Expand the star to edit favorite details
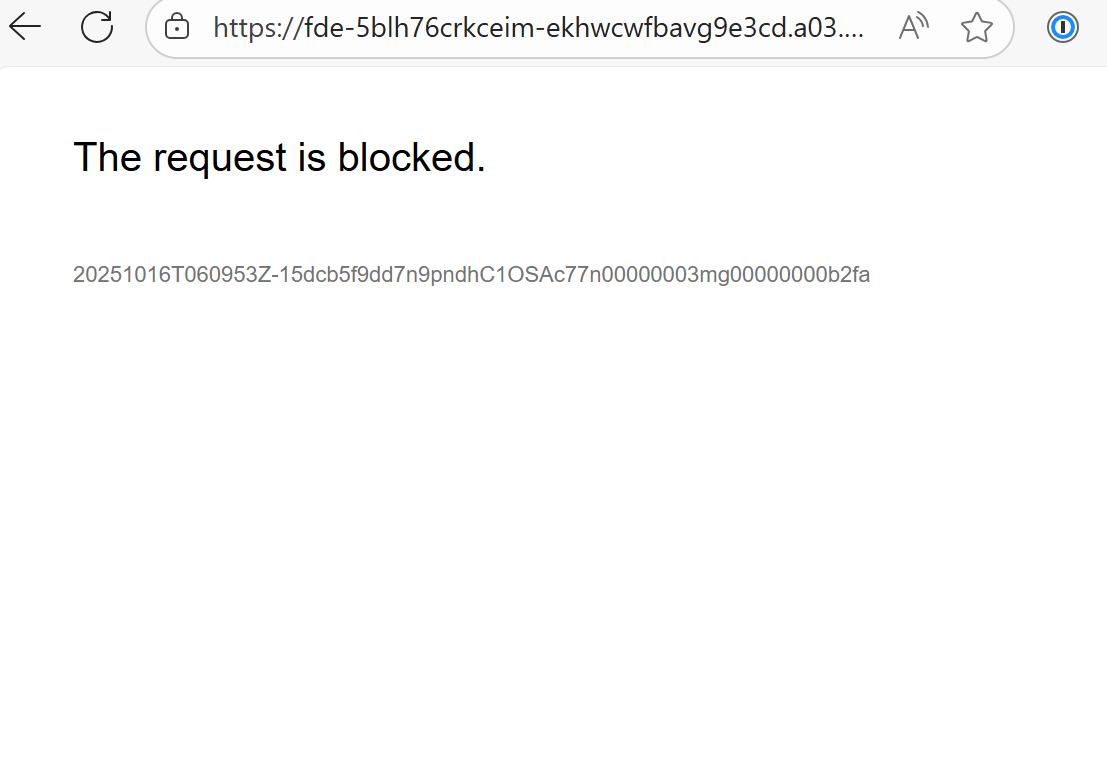This screenshot has width=1107, height=777. point(976,27)
